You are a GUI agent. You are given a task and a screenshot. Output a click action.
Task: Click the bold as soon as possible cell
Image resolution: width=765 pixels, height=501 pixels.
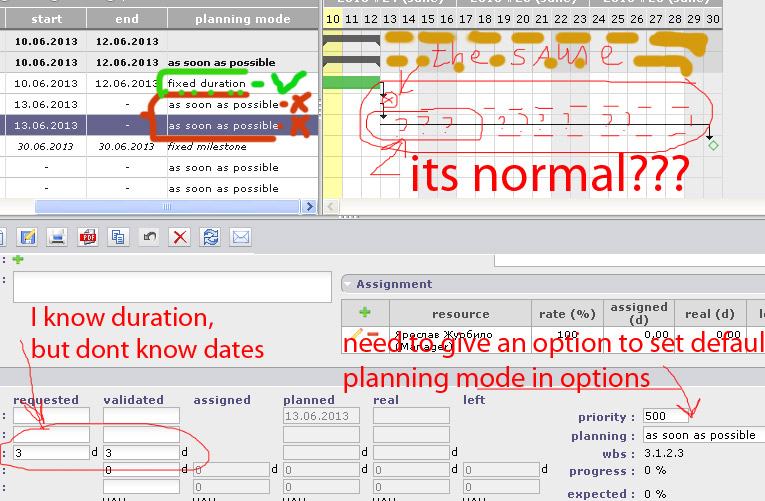[x=221, y=62]
